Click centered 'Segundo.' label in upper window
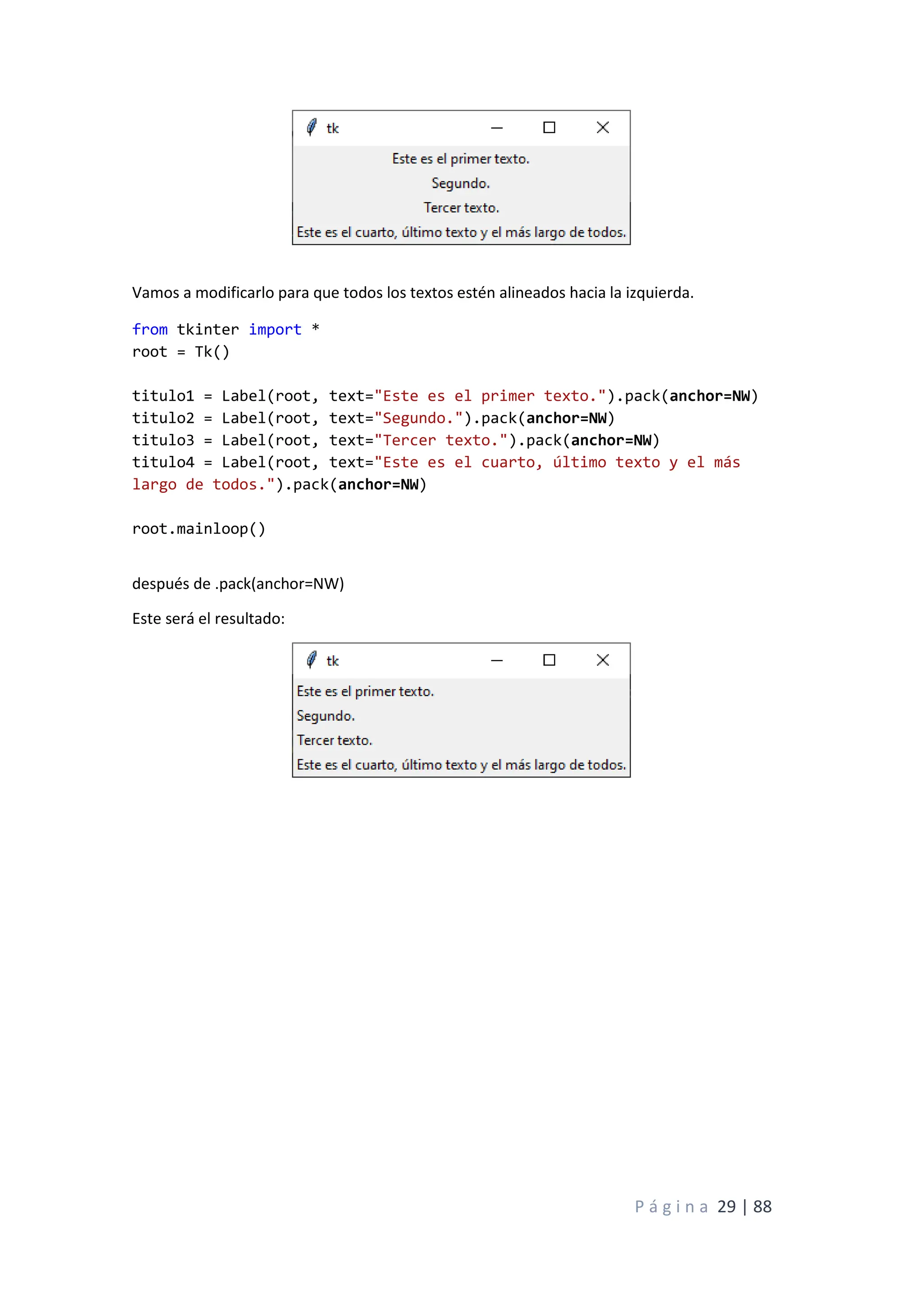 [460, 183]
